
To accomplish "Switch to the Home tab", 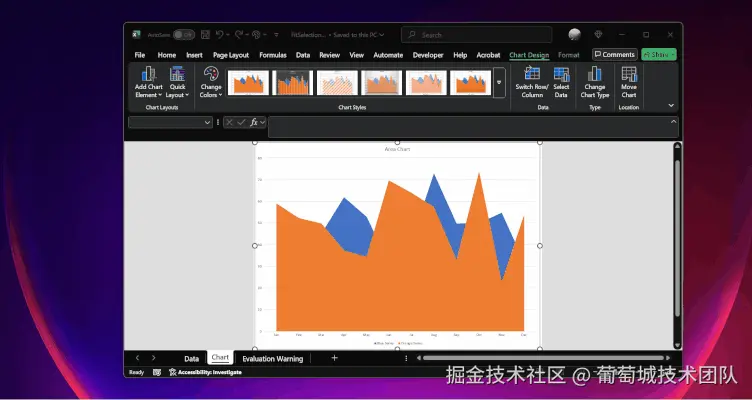I will 167,55.
